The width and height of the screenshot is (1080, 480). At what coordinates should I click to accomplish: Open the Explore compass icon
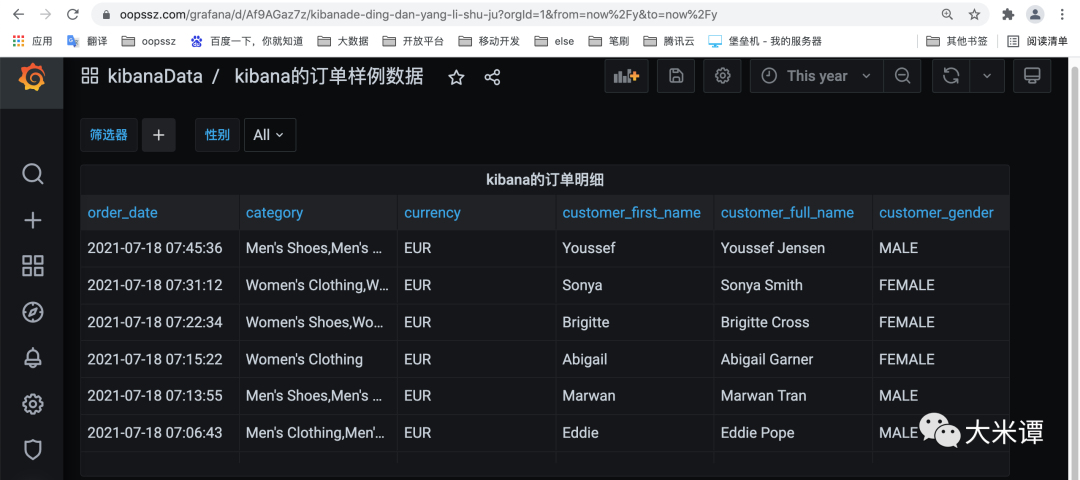click(x=32, y=312)
